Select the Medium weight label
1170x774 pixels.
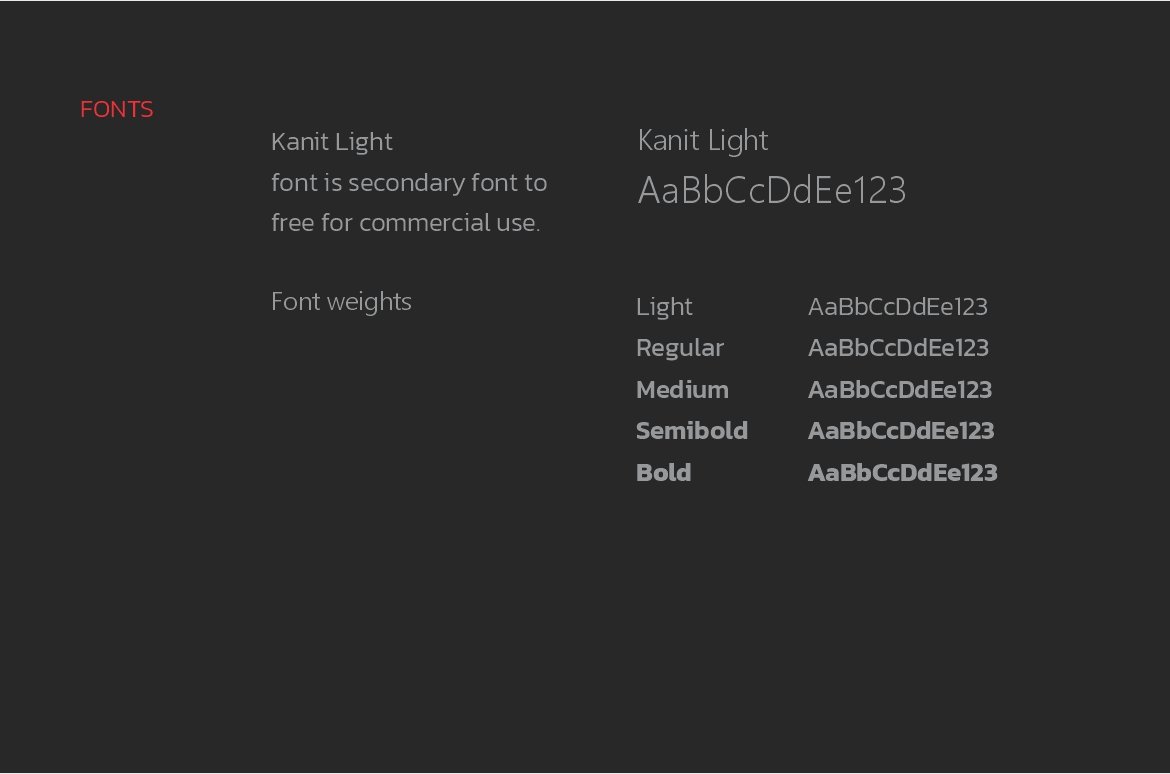[682, 390]
